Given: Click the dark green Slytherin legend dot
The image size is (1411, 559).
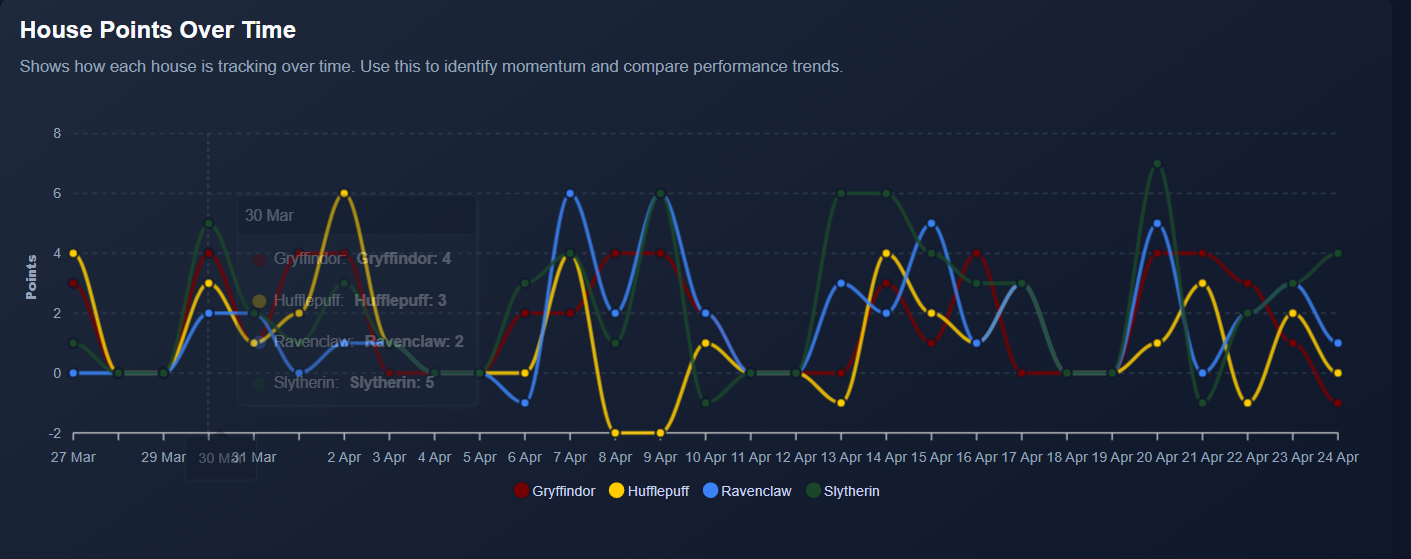Looking at the screenshot, I should pos(814,491).
